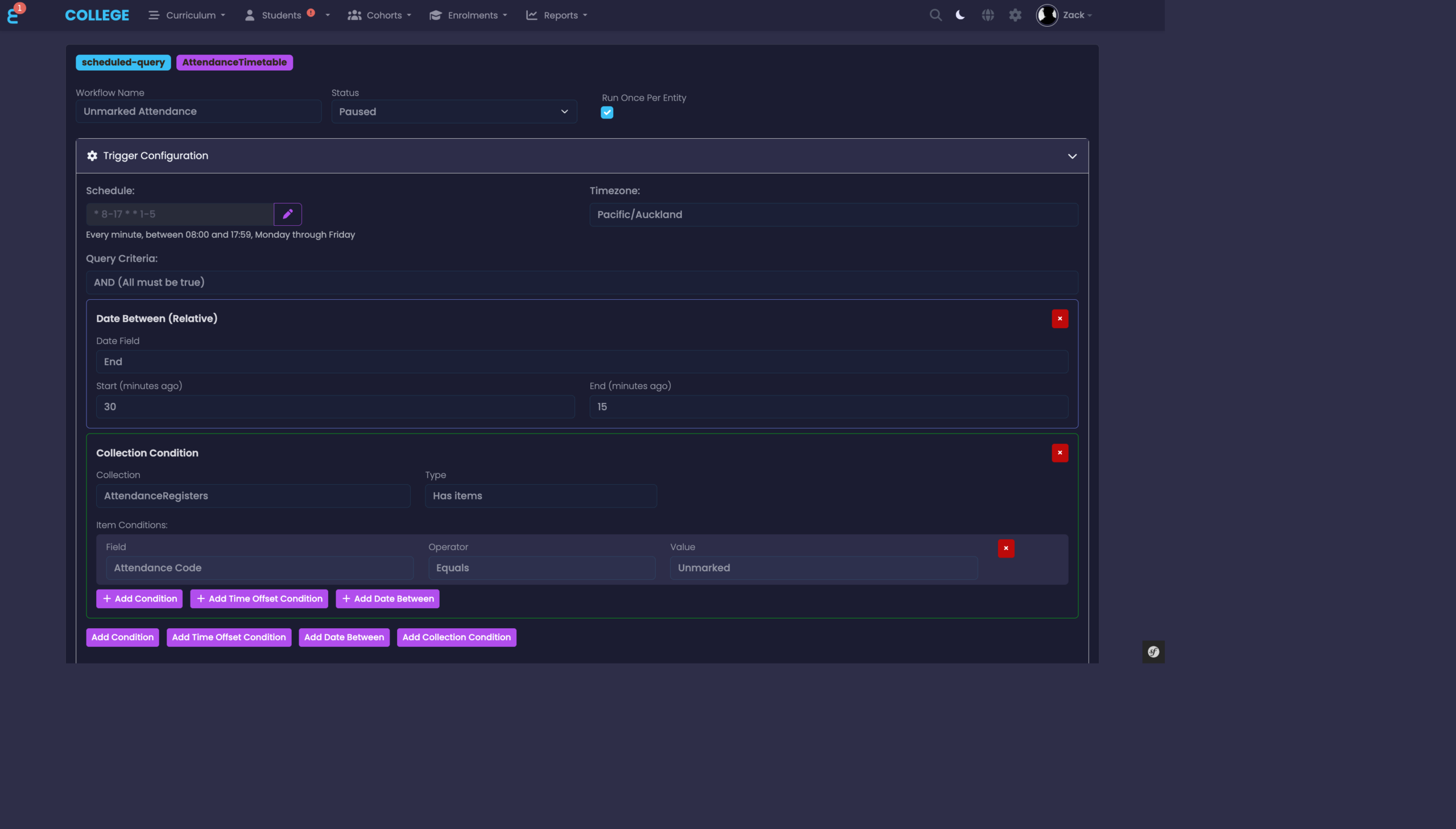Open the profile avatar image
Screen dimensions: 1456x829
point(1046,15)
